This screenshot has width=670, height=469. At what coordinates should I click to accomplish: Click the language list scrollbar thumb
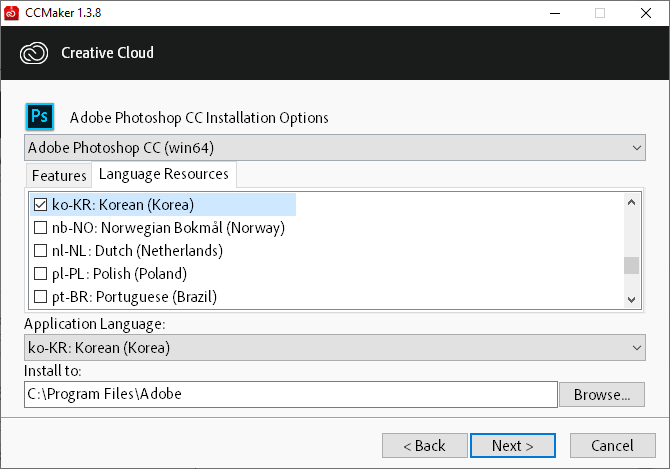click(x=632, y=265)
